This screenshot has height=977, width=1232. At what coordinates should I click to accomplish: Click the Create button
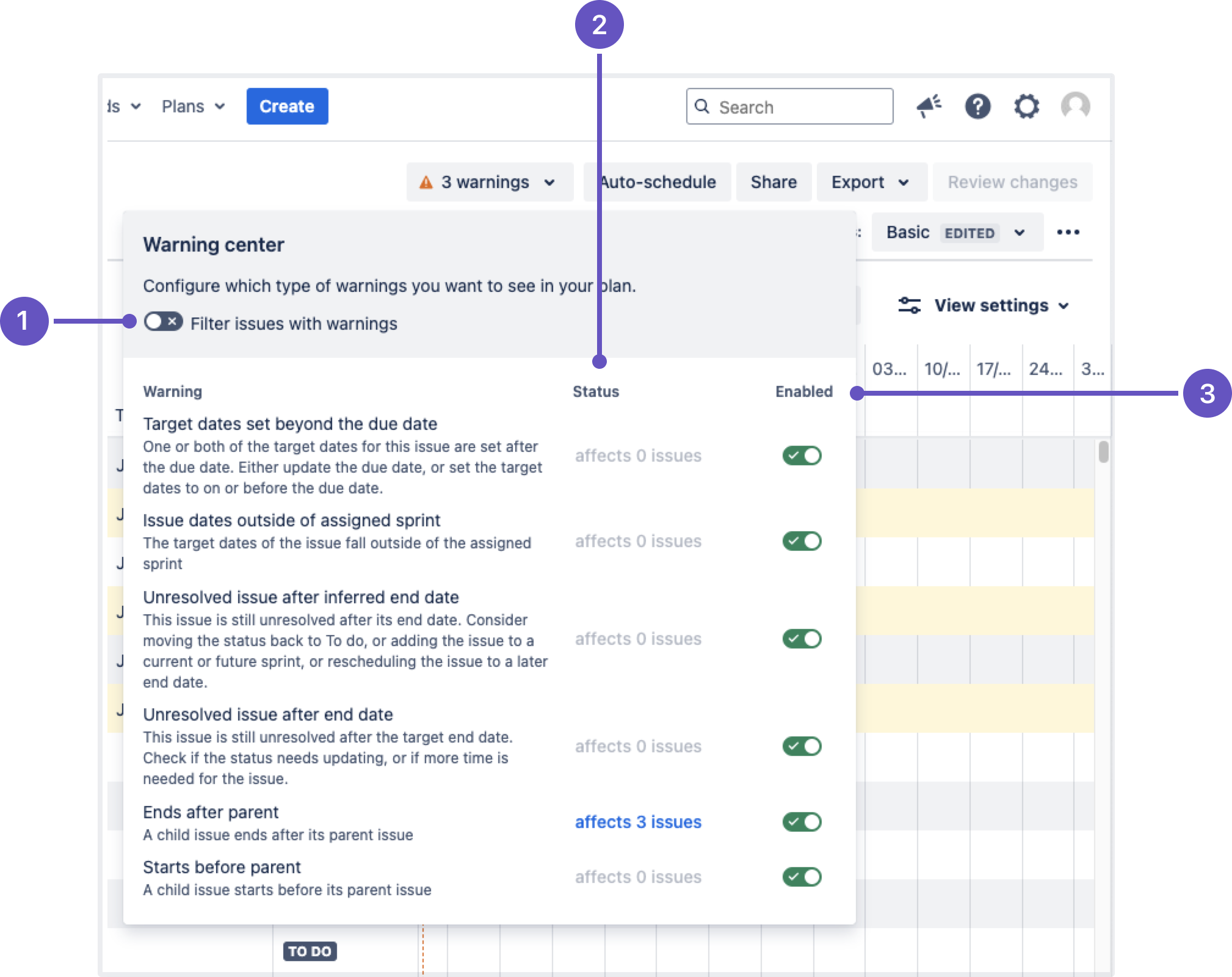[287, 106]
